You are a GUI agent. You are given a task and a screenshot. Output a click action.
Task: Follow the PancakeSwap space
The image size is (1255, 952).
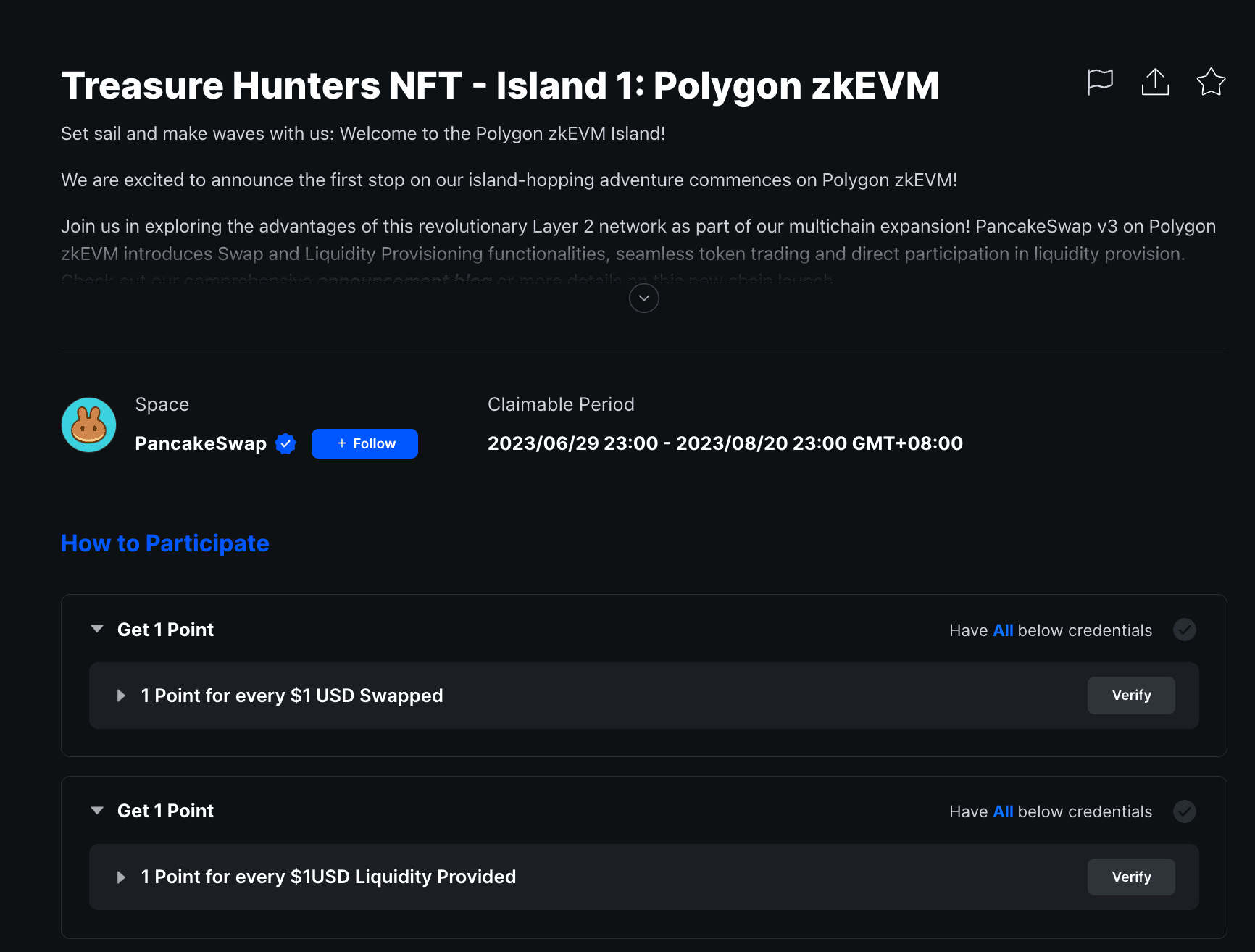pos(364,443)
